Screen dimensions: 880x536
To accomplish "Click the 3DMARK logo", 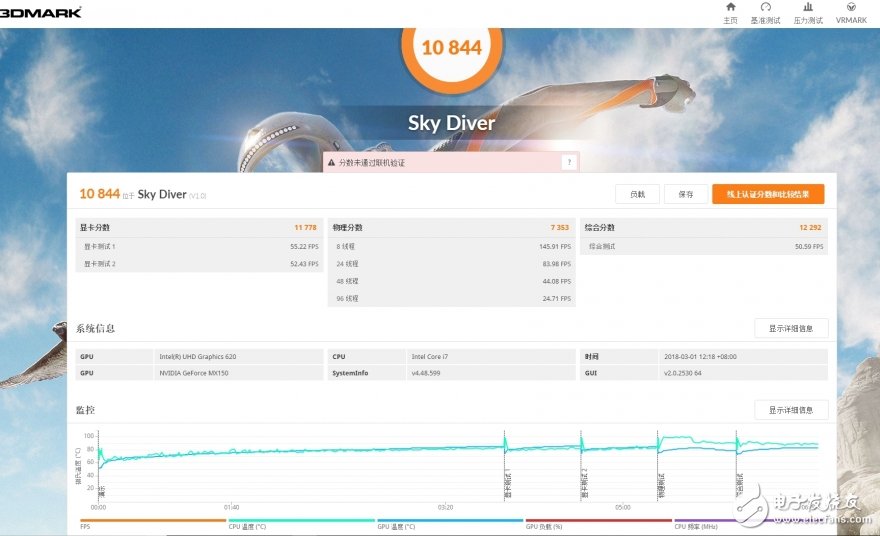I will (x=41, y=12).
